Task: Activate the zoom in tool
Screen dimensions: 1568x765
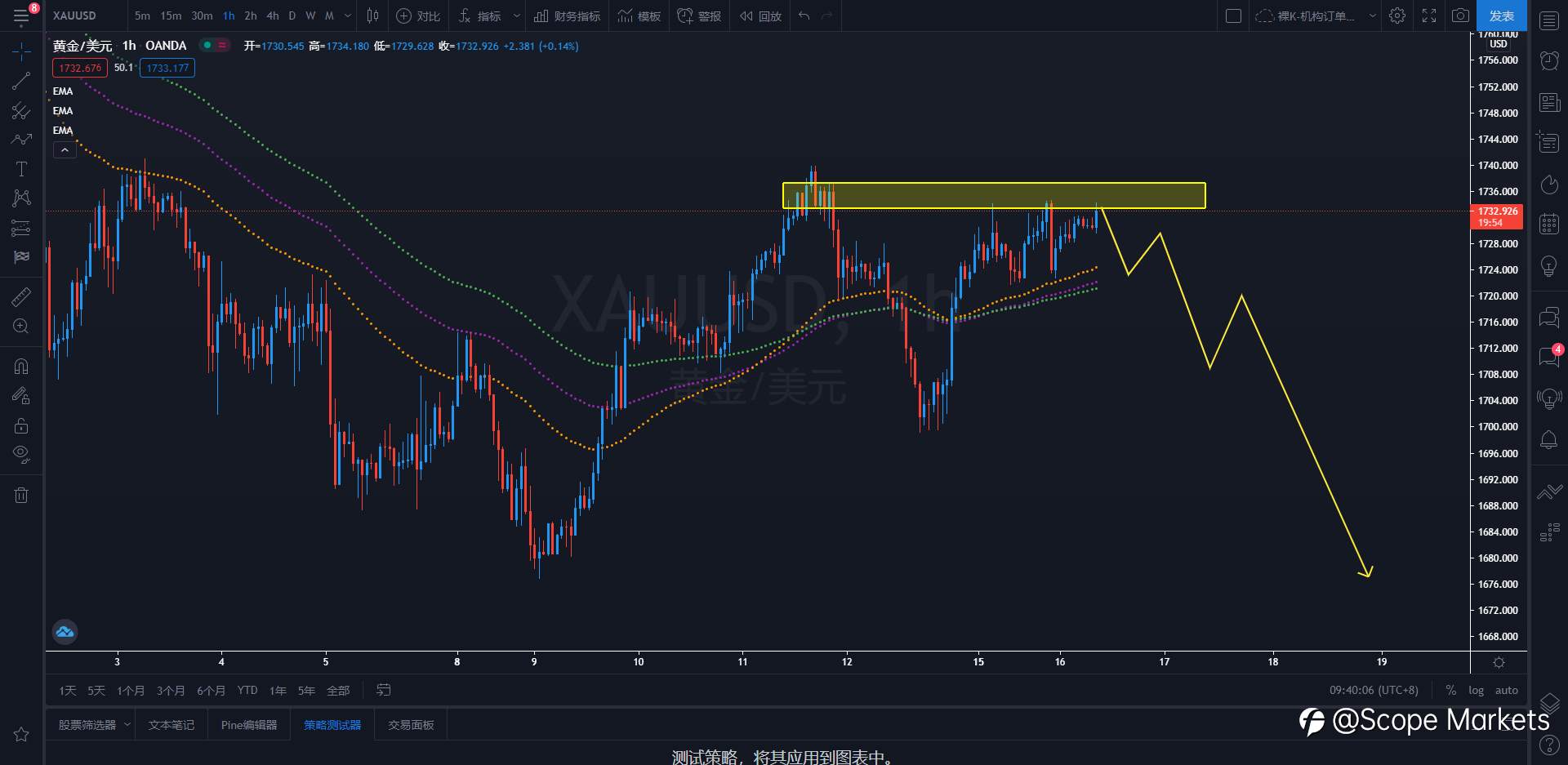Action: pos(21,327)
